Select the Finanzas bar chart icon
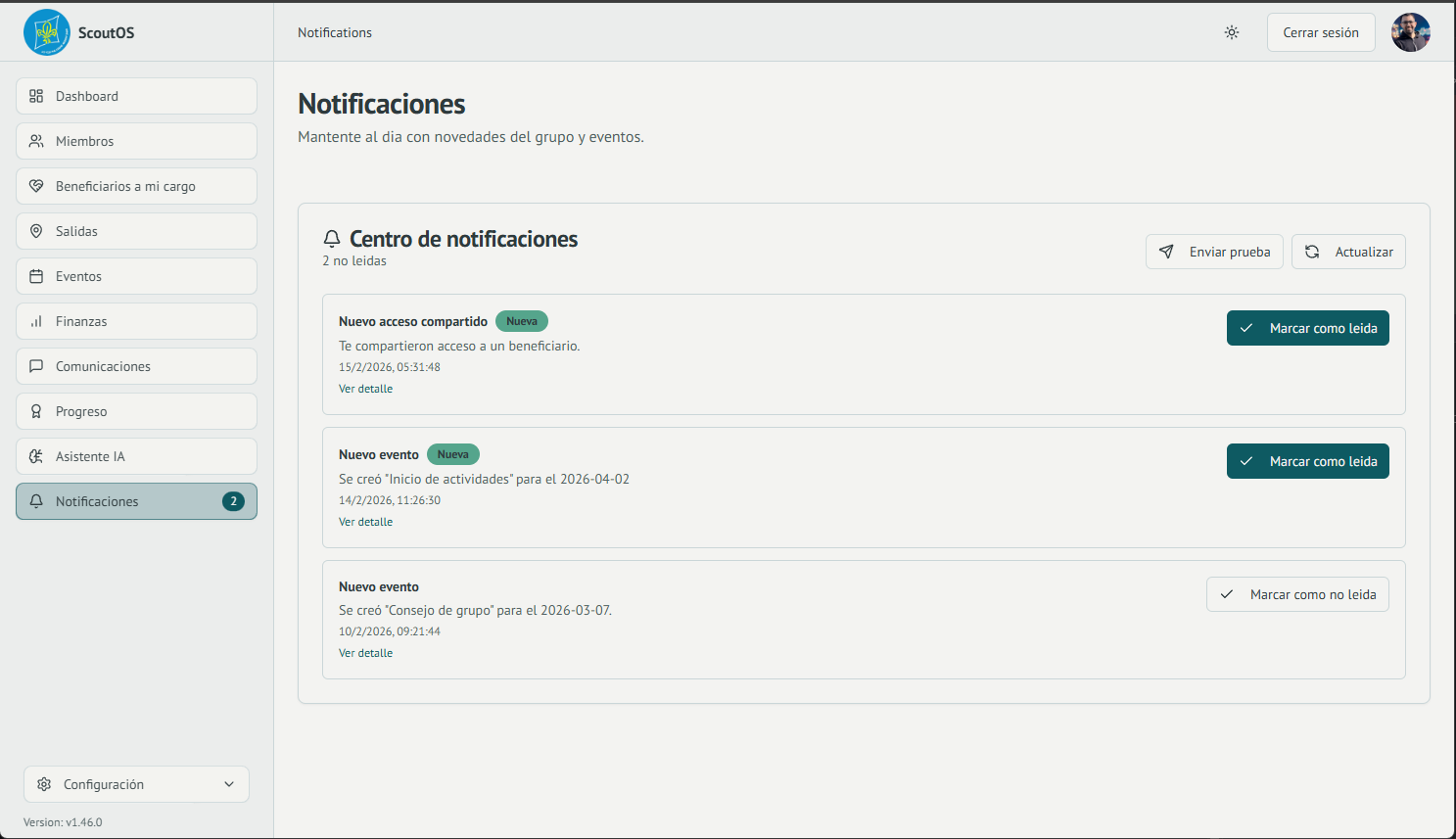 click(x=36, y=321)
